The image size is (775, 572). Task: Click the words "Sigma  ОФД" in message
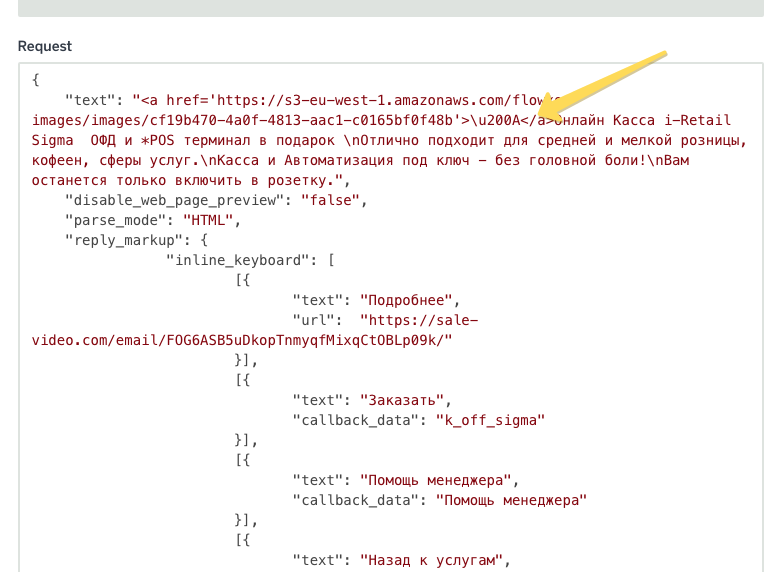pos(88,140)
